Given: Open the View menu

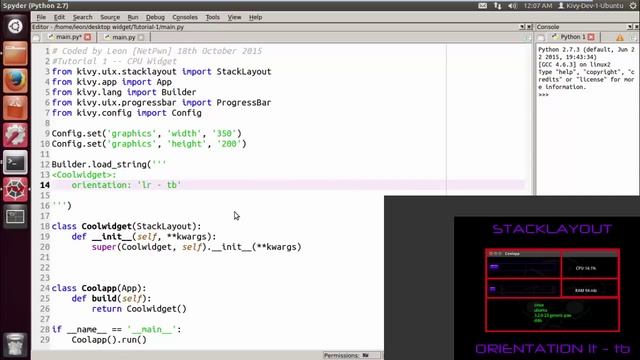Looking at the screenshot, I should [234, 17].
